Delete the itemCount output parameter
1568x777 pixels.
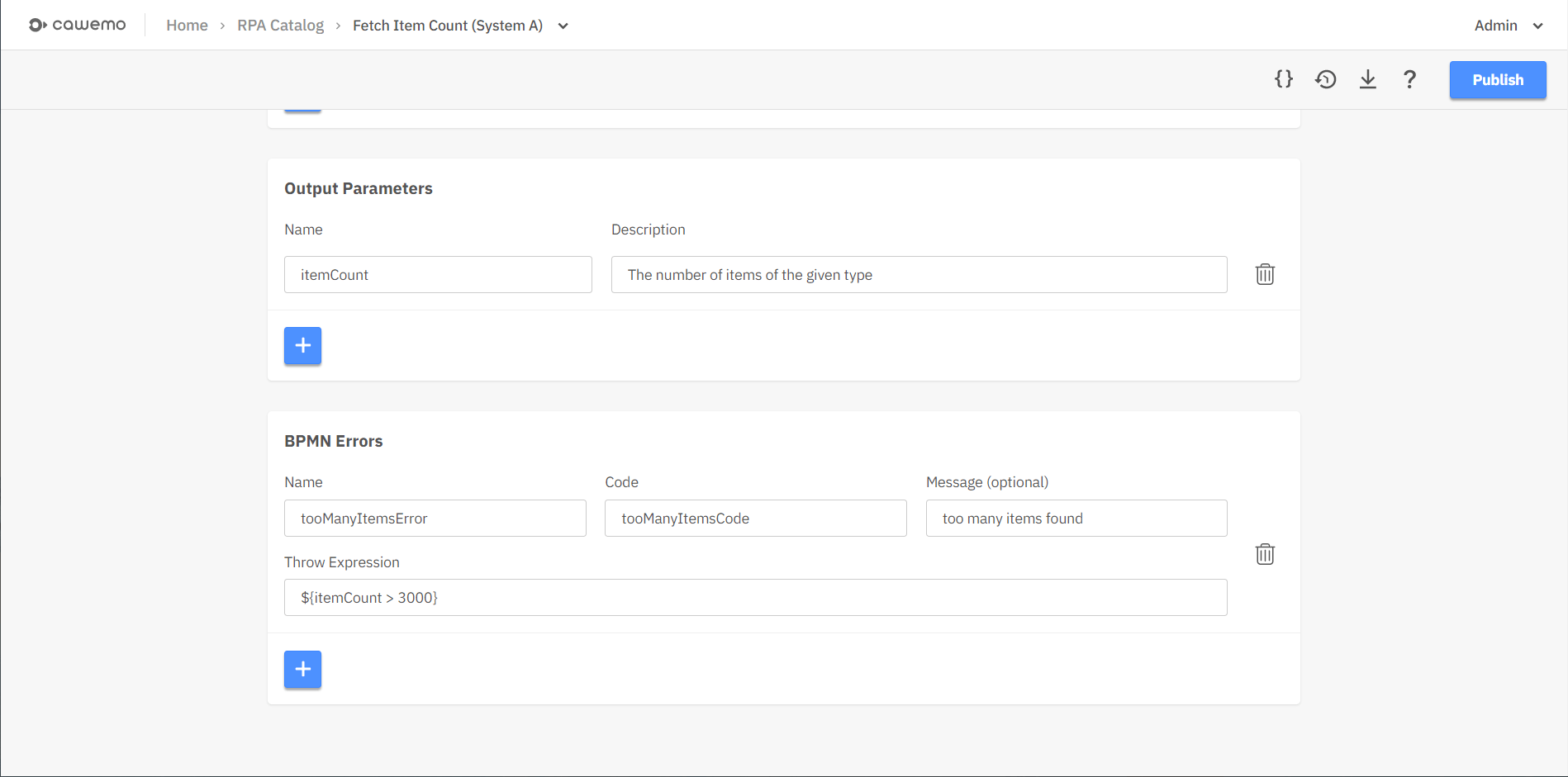point(1265,274)
